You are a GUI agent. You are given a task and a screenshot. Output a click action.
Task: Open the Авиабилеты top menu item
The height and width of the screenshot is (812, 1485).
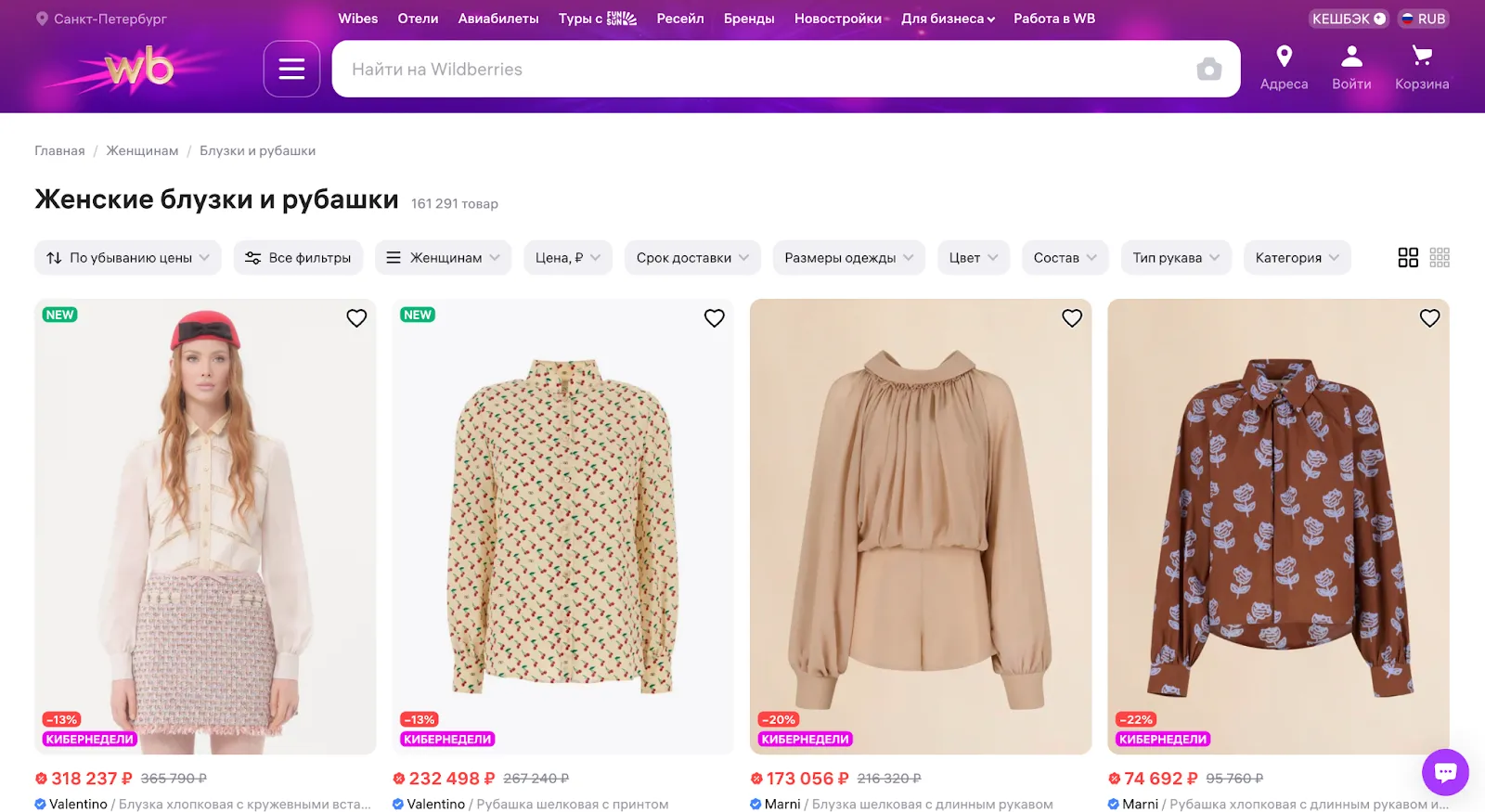tap(498, 19)
